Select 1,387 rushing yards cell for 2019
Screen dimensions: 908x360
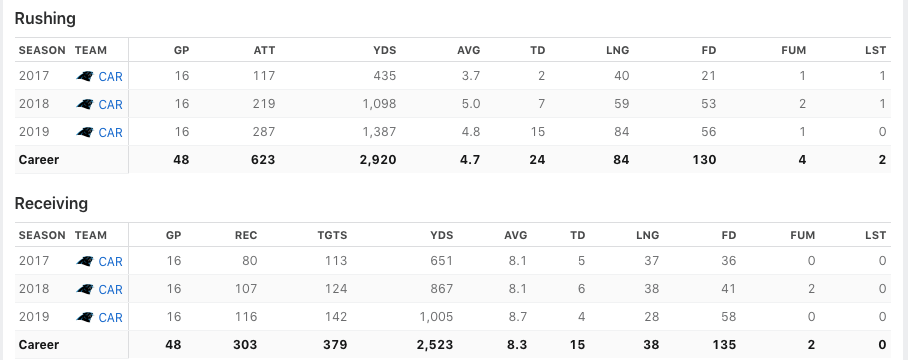click(379, 132)
